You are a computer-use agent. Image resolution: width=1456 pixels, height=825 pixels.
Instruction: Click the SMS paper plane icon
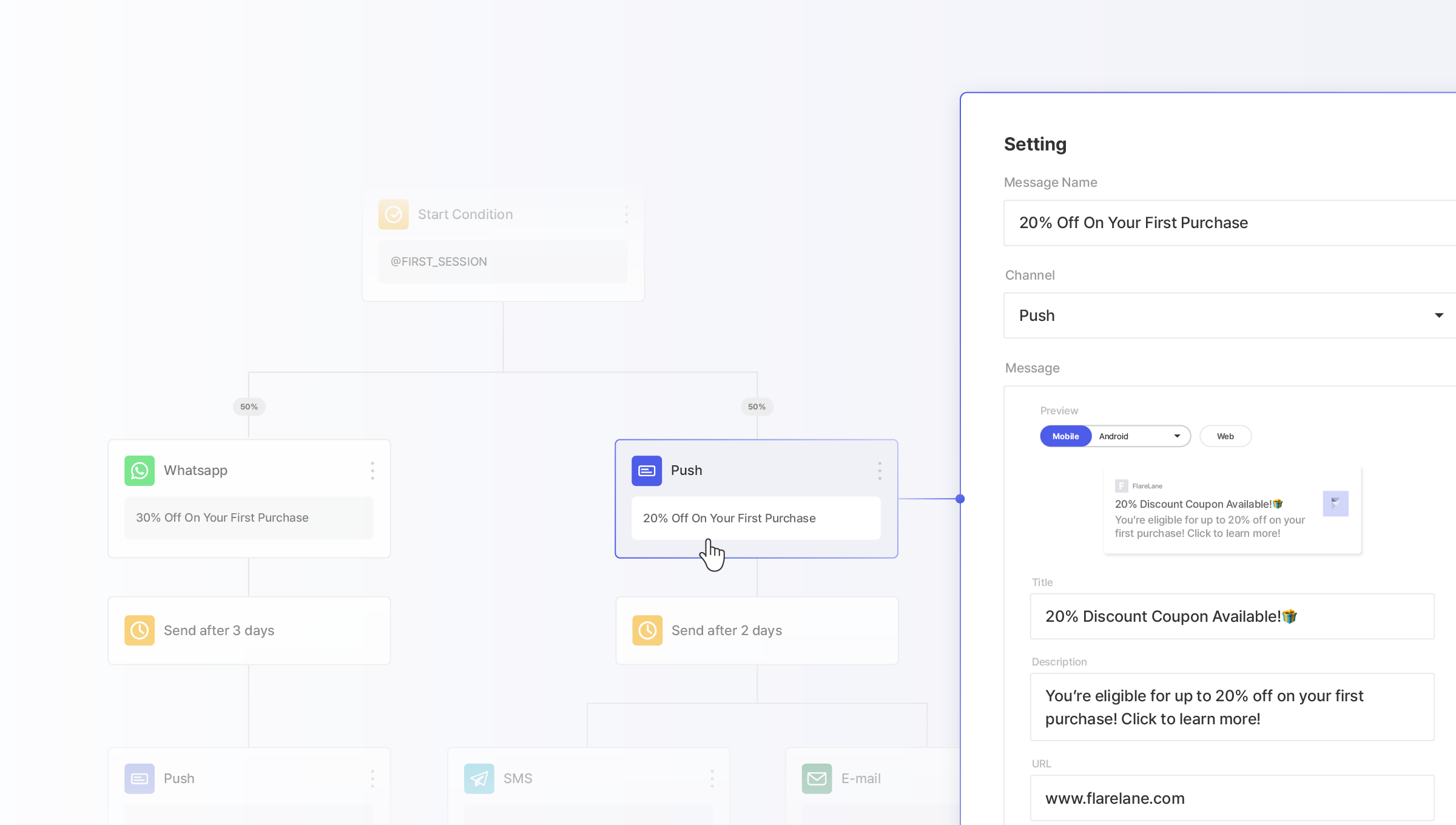(479, 778)
